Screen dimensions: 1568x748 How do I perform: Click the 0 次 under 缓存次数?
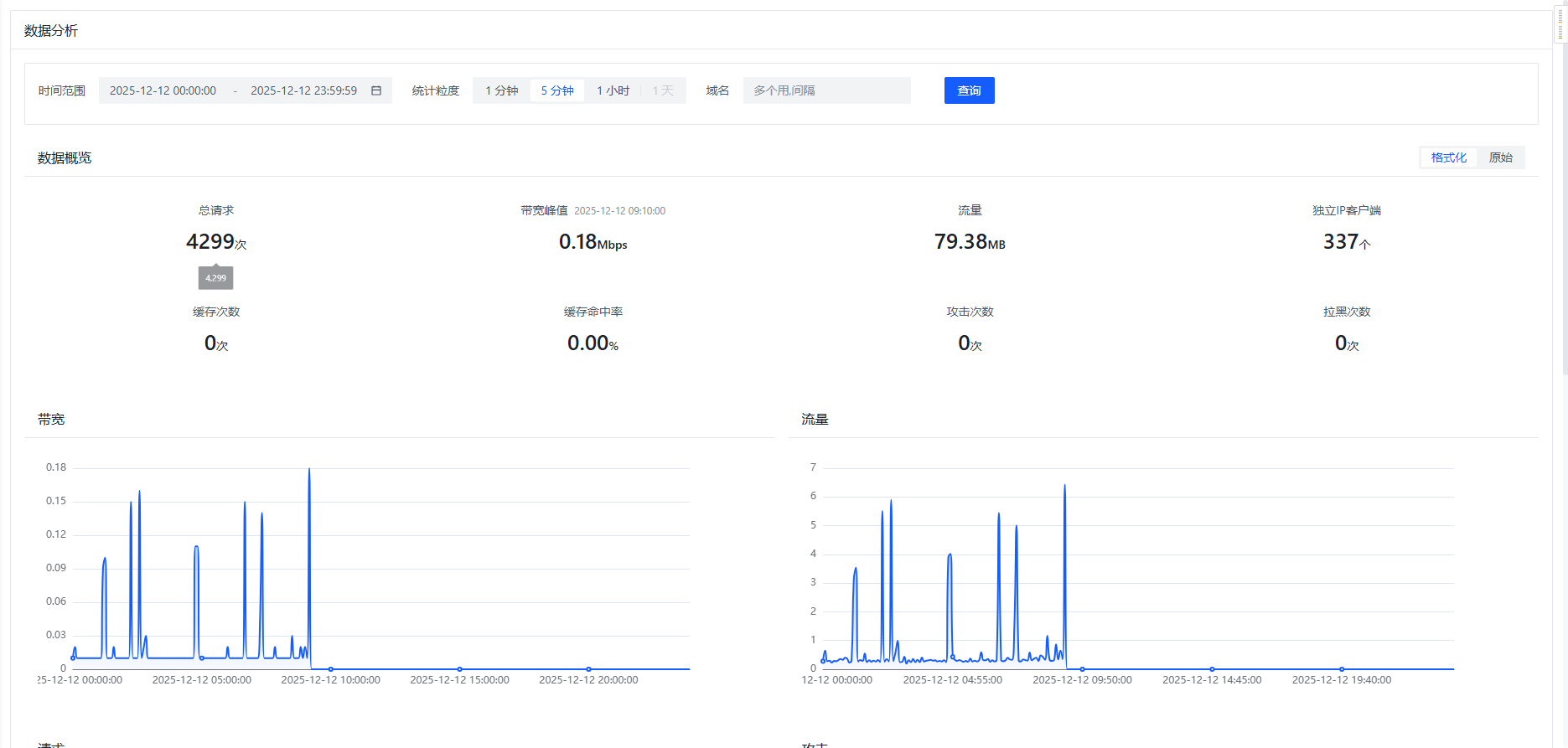tap(216, 343)
